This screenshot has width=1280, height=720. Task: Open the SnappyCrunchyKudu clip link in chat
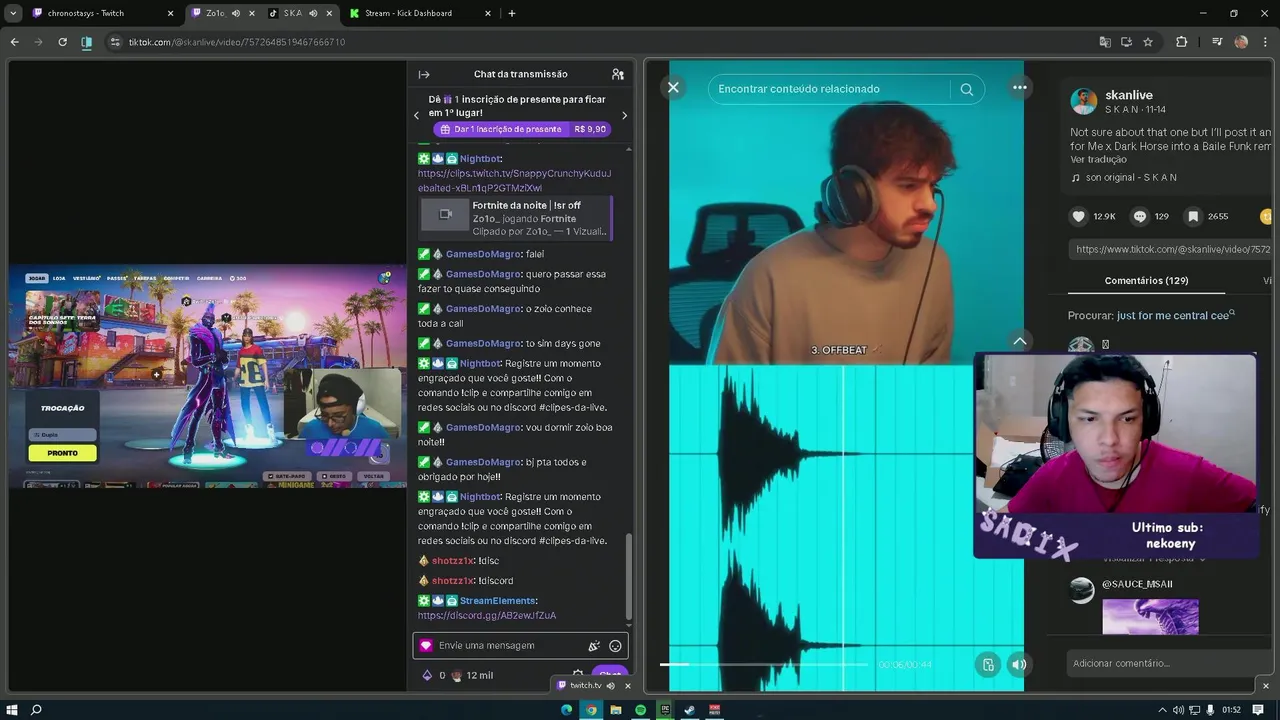tap(514, 180)
